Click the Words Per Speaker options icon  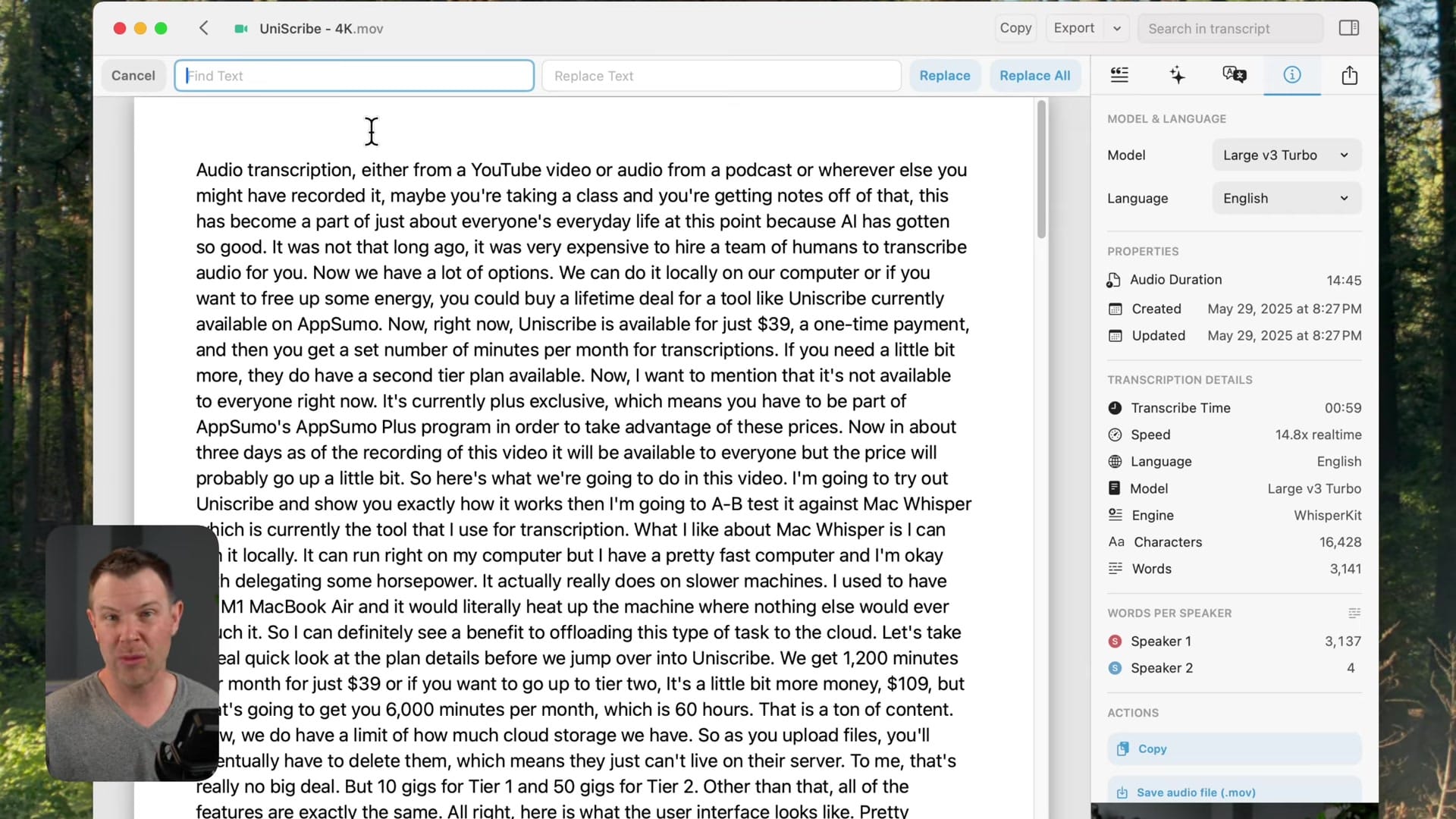1354,613
